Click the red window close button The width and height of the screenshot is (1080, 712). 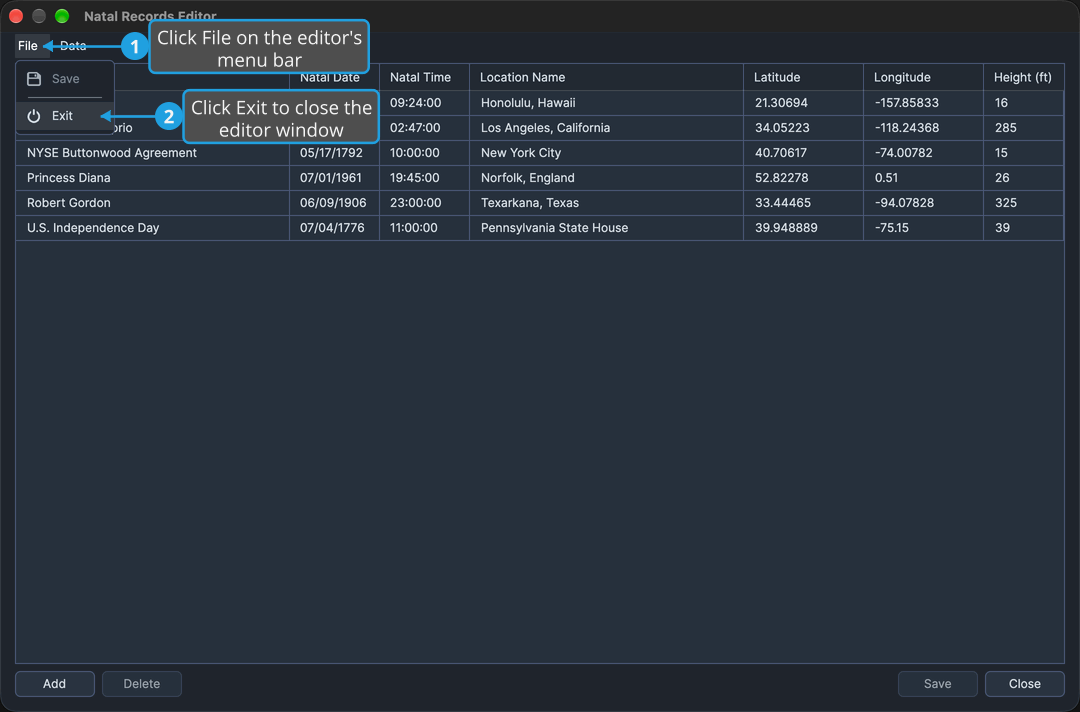[x=16, y=16]
